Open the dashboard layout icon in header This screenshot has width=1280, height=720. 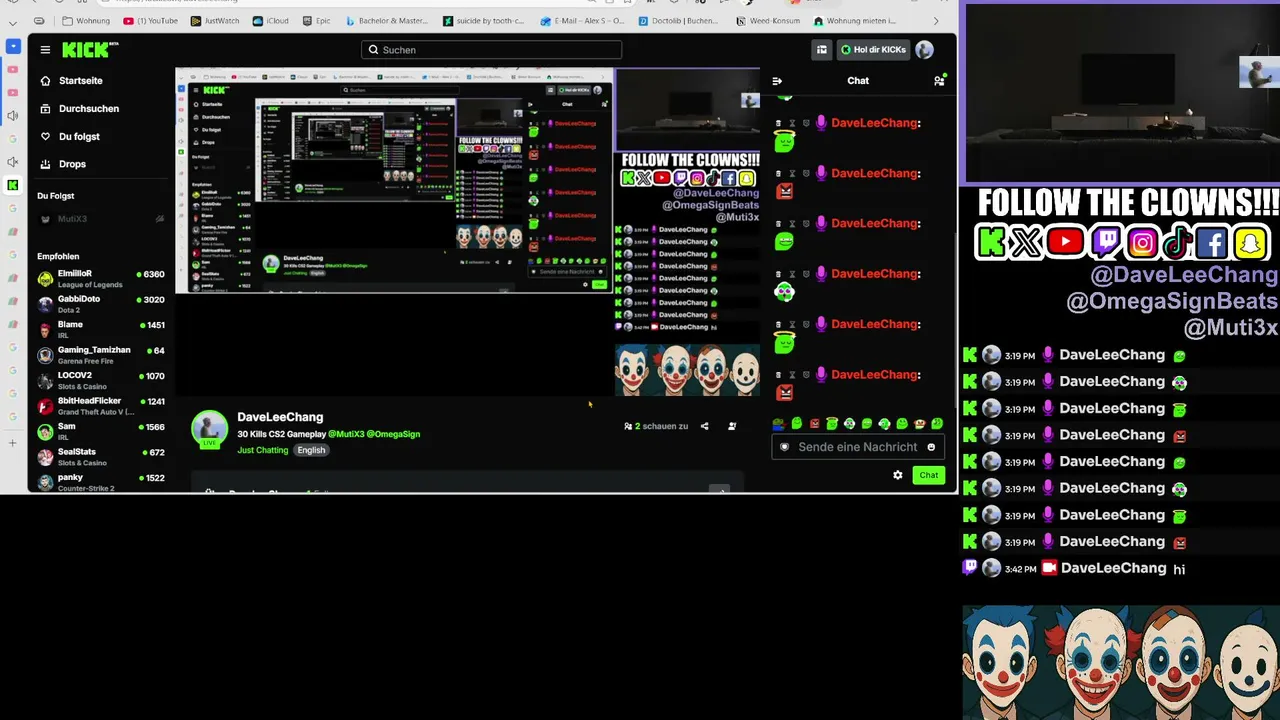coord(821,50)
